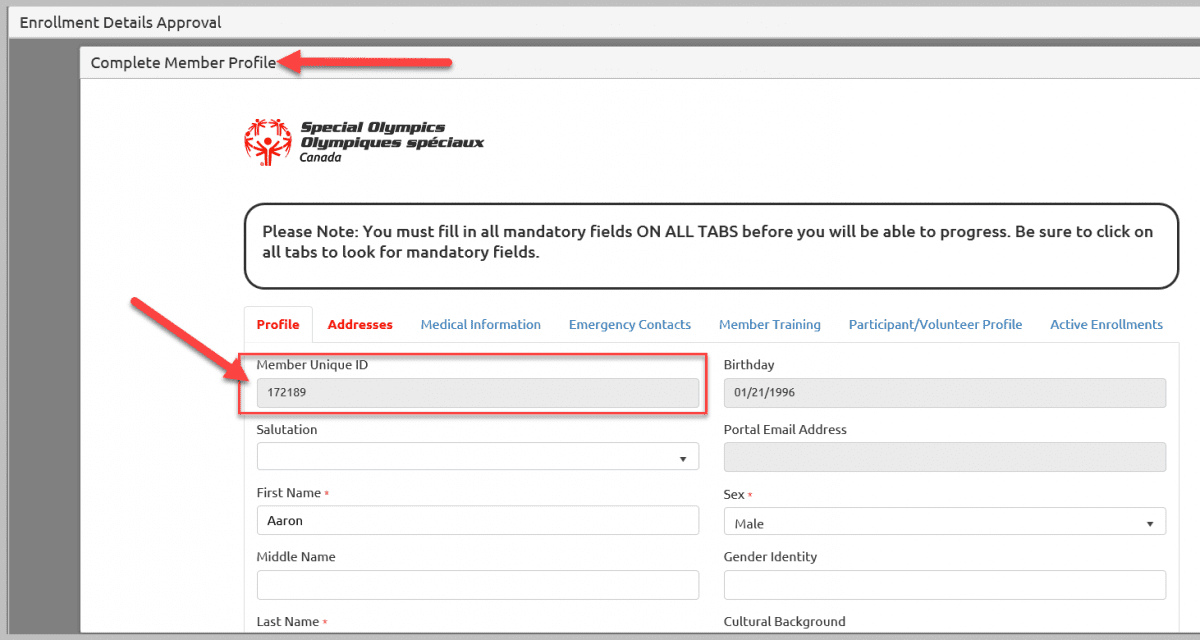The image size is (1200, 640).
Task: Click the Gender Identity text box
Action: coord(944,585)
